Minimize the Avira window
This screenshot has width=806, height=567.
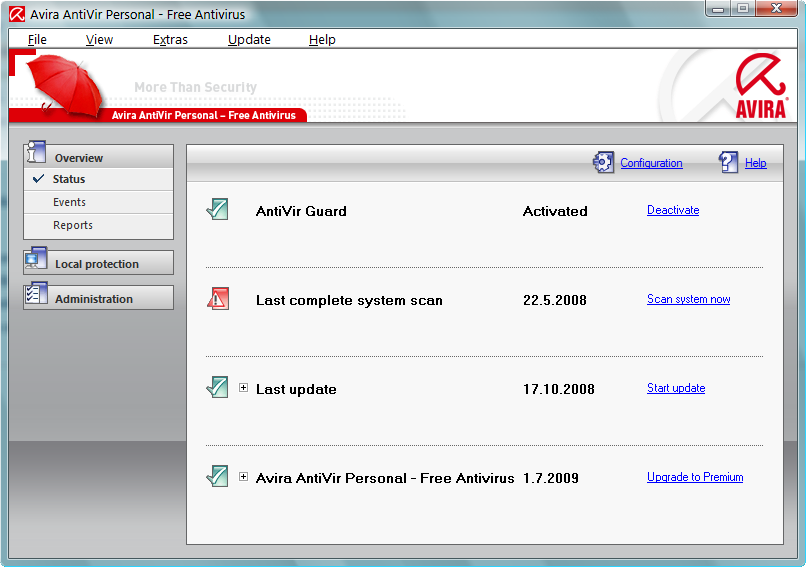[x=718, y=8]
